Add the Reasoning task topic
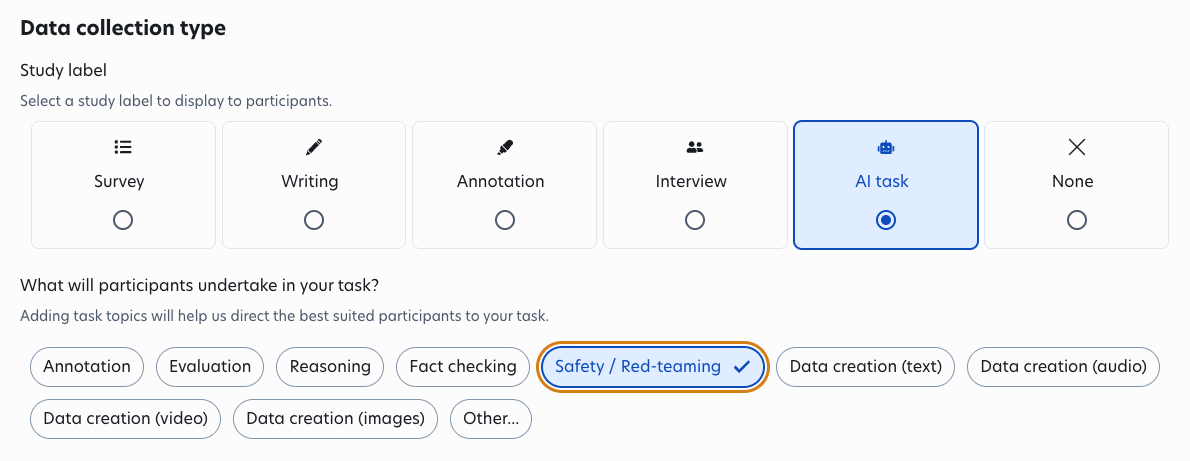The height and width of the screenshot is (461, 1190). pos(330,367)
